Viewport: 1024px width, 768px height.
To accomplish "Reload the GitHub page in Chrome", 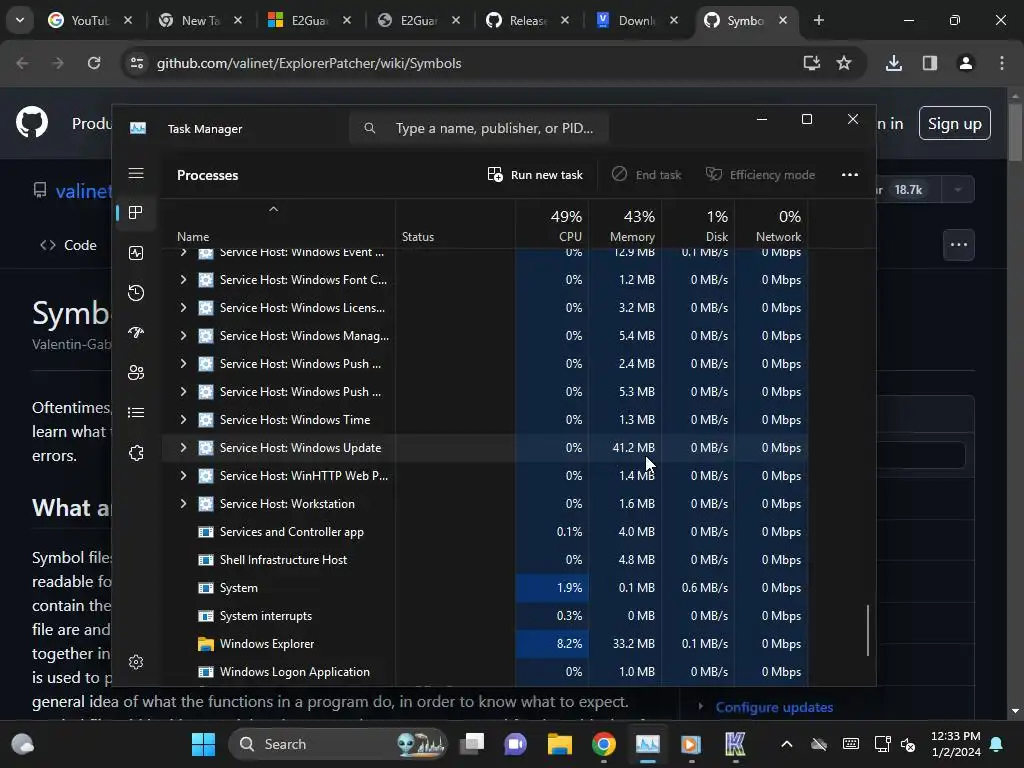I will pyautogui.click(x=94, y=63).
